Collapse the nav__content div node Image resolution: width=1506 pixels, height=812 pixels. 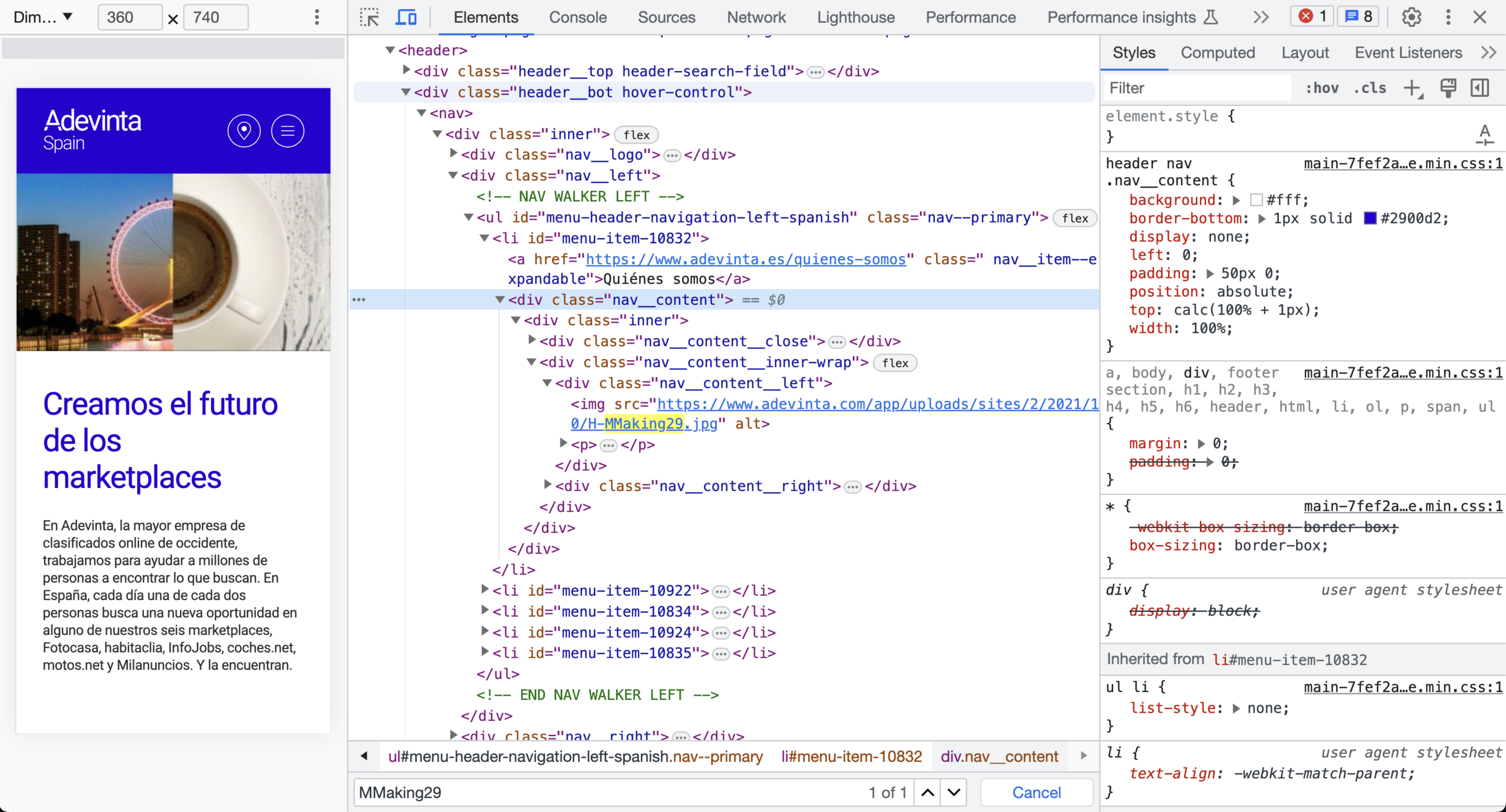pyautogui.click(x=500, y=299)
